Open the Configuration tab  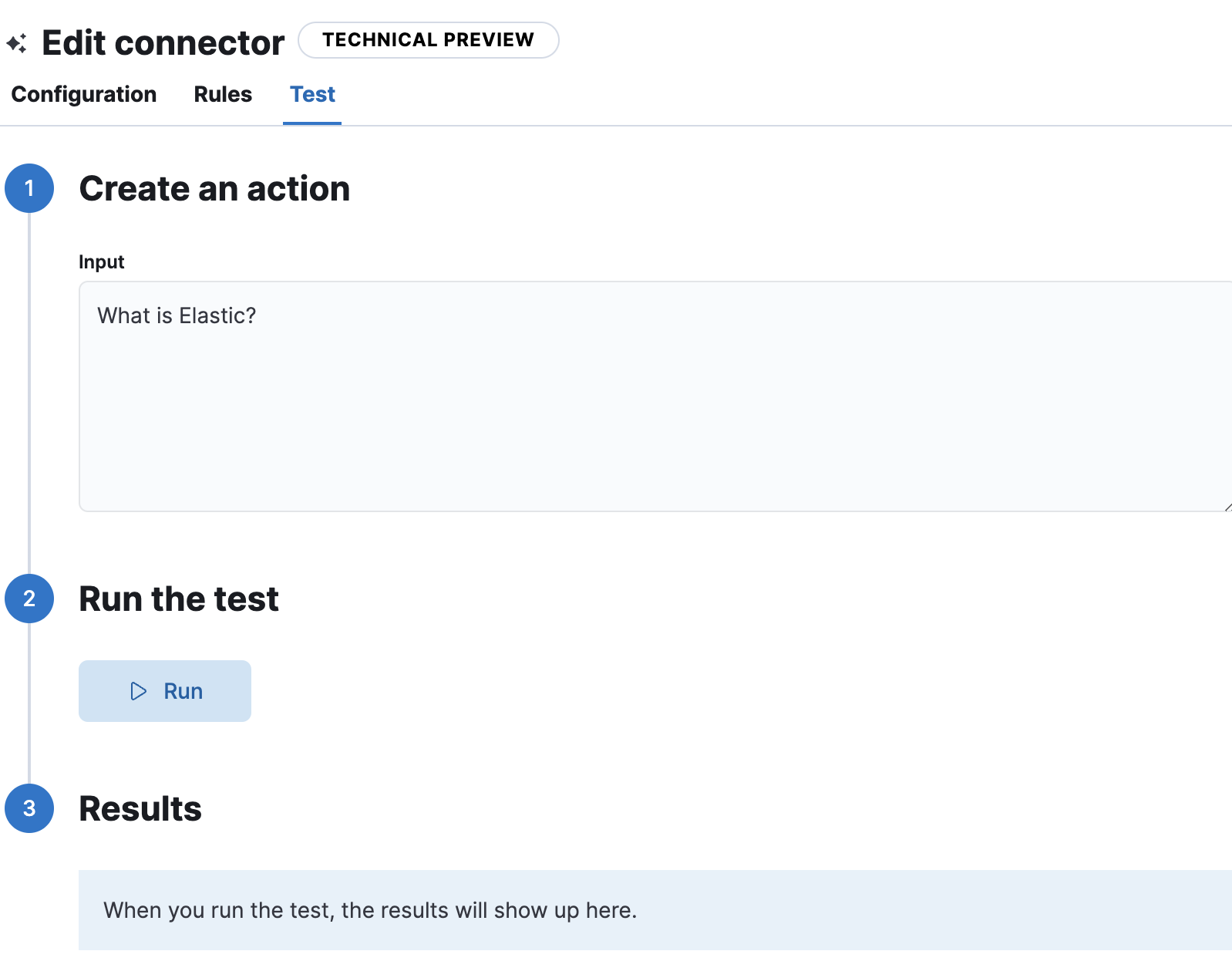click(x=84, y=94)
